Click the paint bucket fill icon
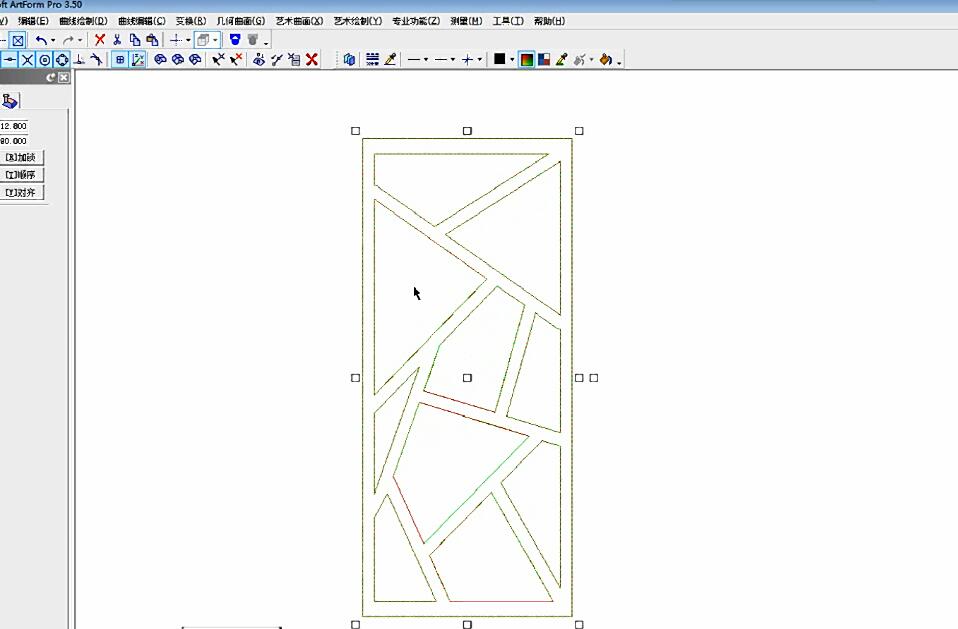958x629 pixels. (605, 60)
